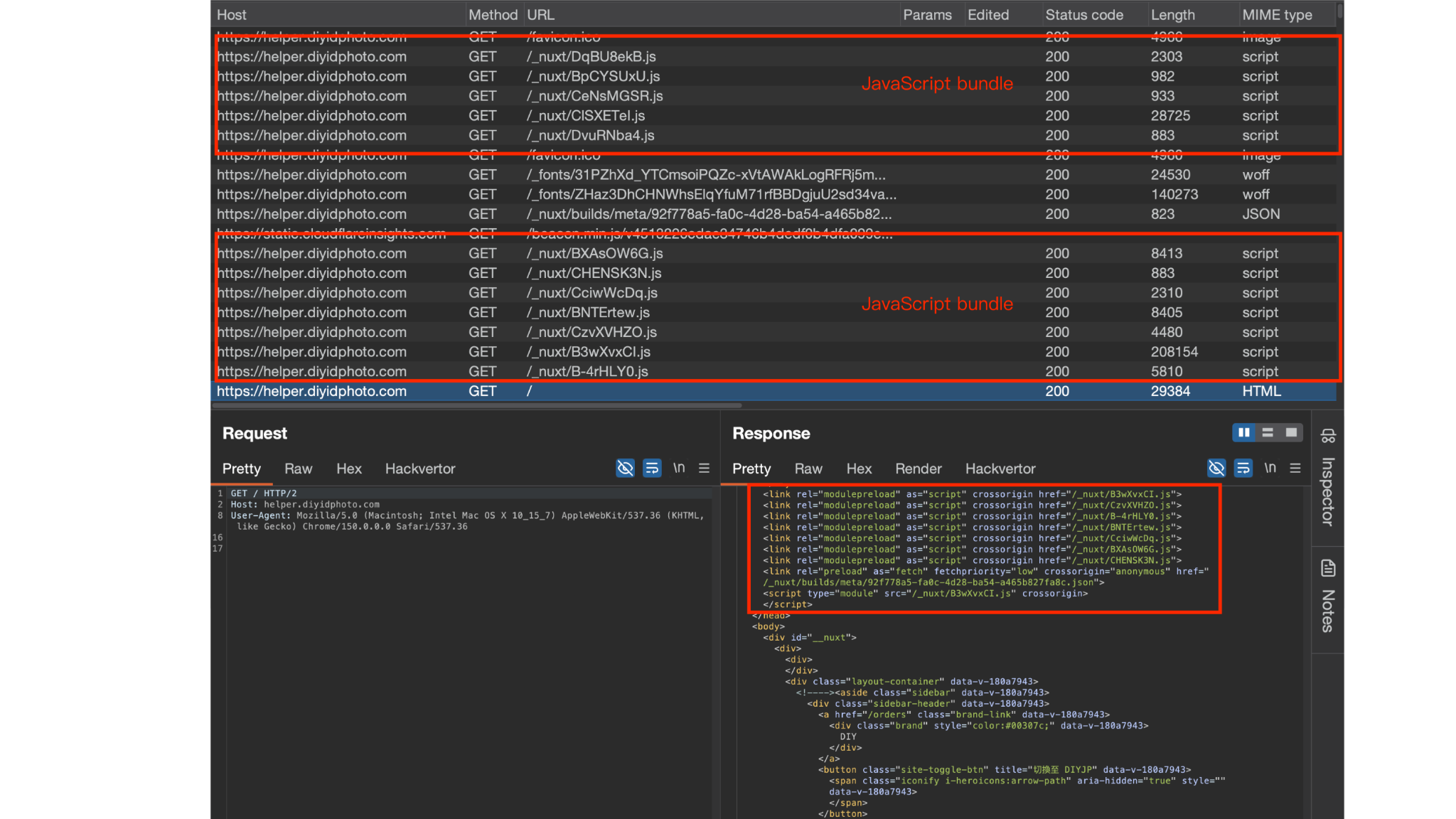Click the site-toggle-btn button line in Response
This screenshot has width=1456, height=819.
[x=1005, y=770]
